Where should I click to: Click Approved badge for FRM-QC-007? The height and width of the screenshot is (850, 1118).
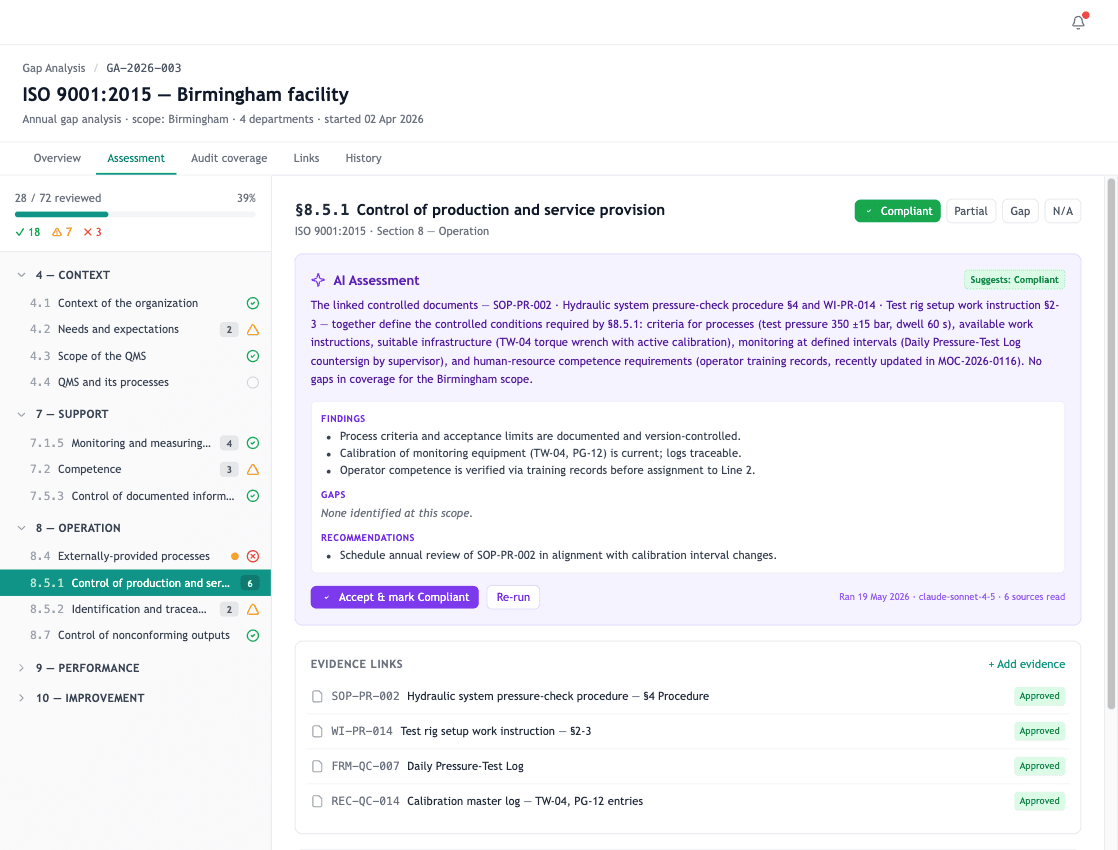point(1039,766)
